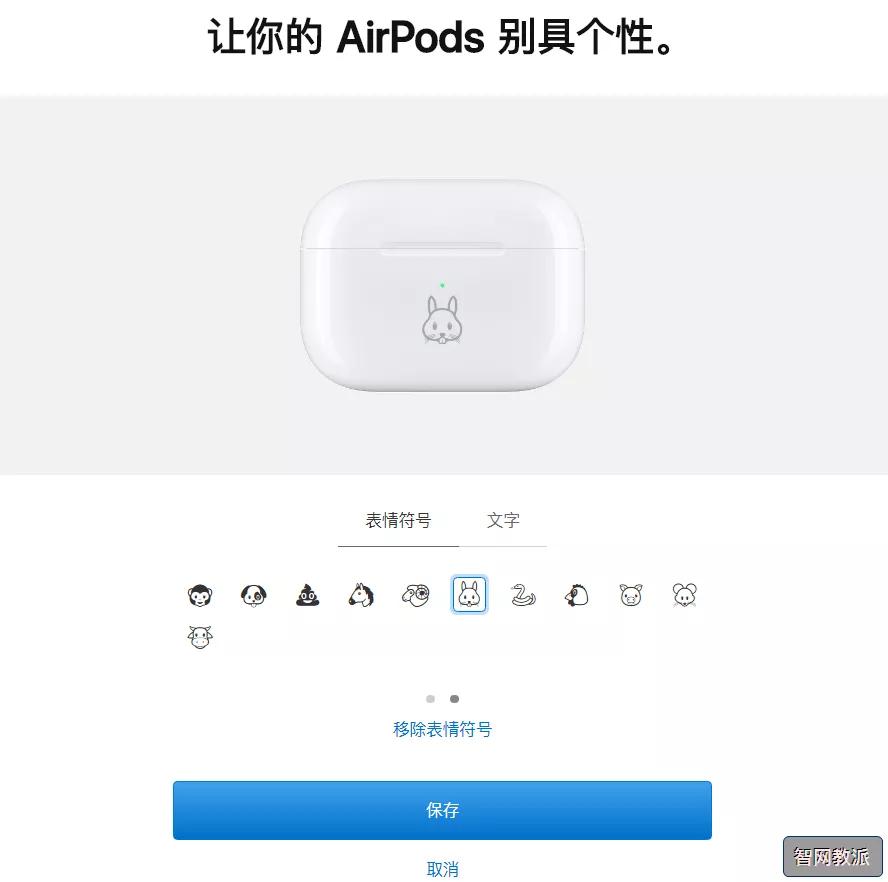
Task: Go to first emoji page dot
Action: pos(430,699)
